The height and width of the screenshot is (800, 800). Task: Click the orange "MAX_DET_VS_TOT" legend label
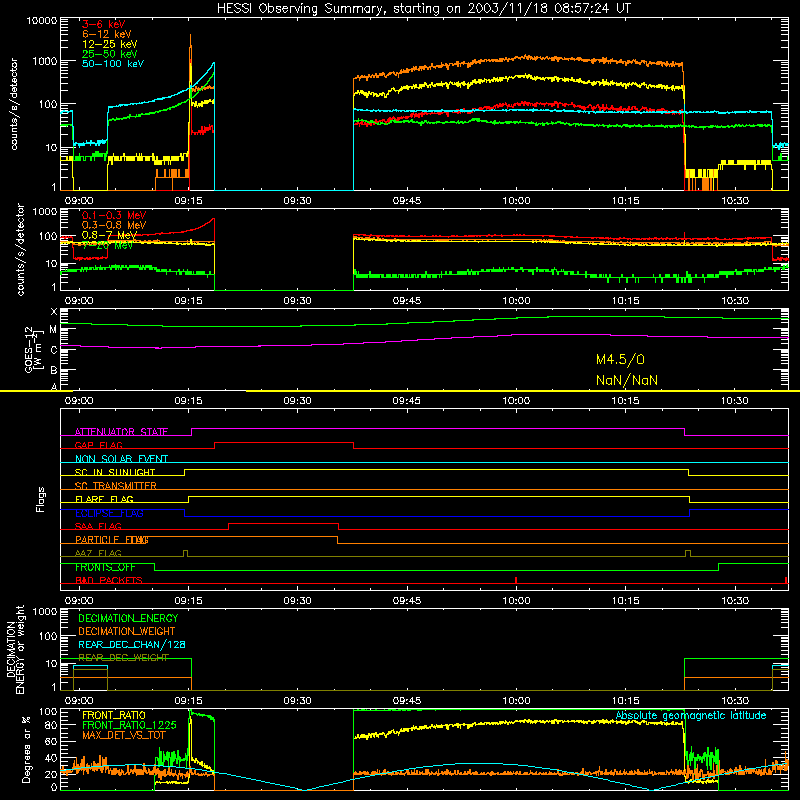(123, 735)
